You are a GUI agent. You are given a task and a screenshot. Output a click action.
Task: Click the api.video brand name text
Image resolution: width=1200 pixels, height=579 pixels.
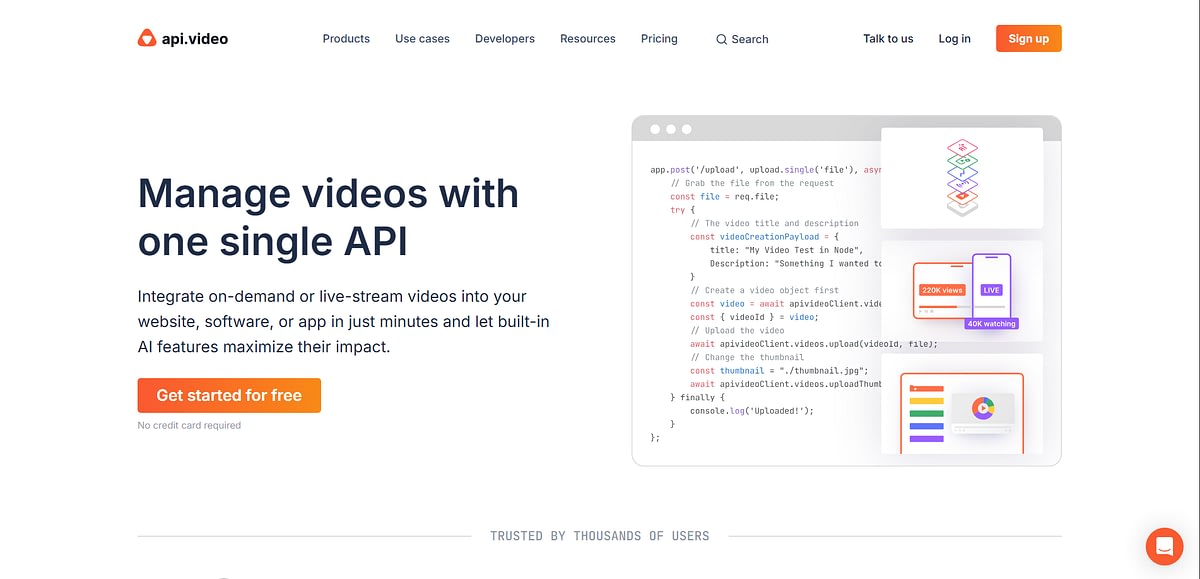pyautogui.click(x=195, y=38)
